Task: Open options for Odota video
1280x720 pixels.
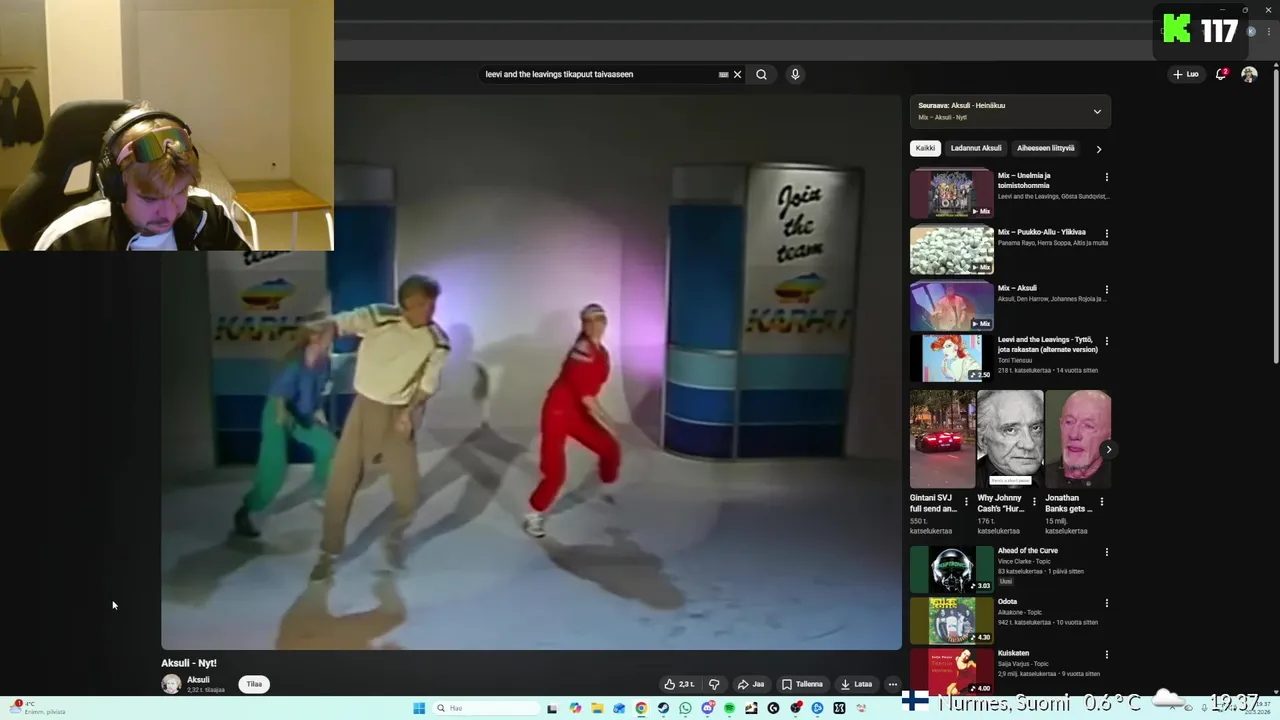Action: (1106, 603)
